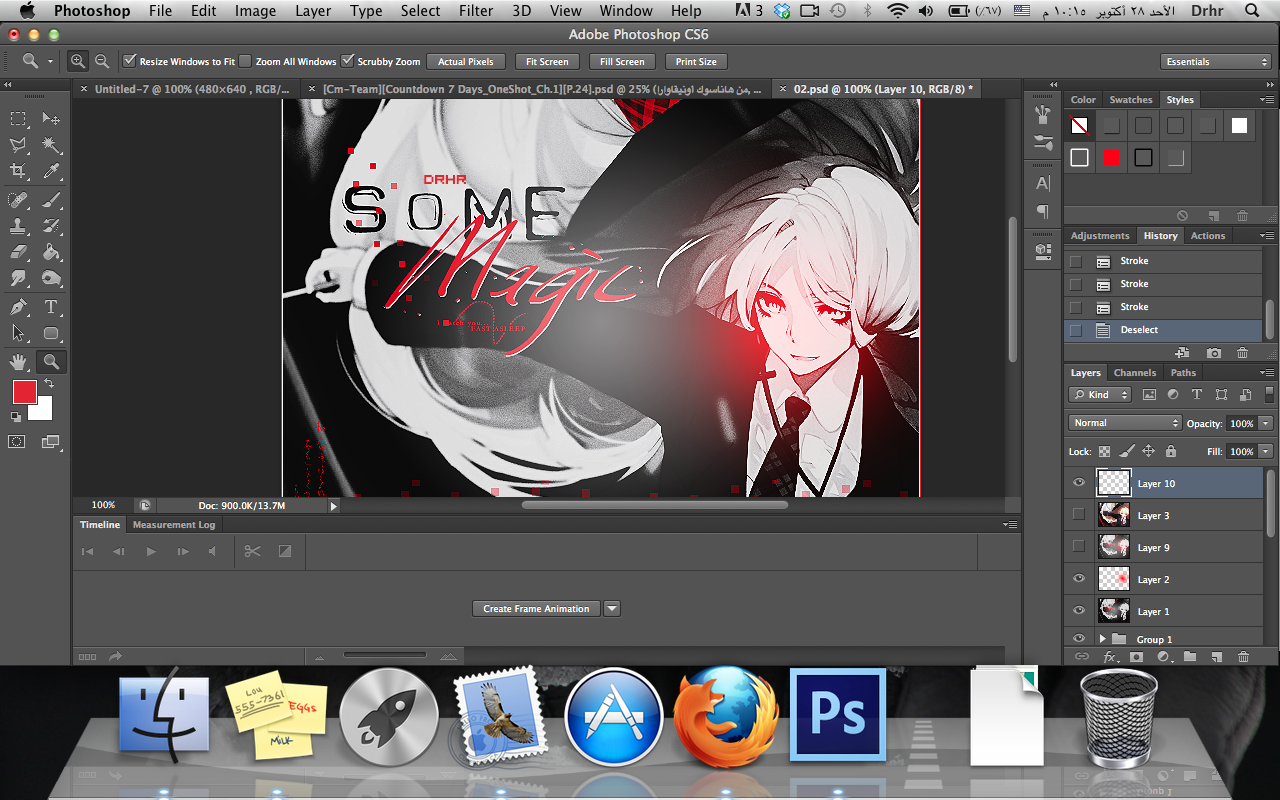This screenshot has width=1280, height=800.
Task: Switch foreground and background colors
Action: [48, 383]
